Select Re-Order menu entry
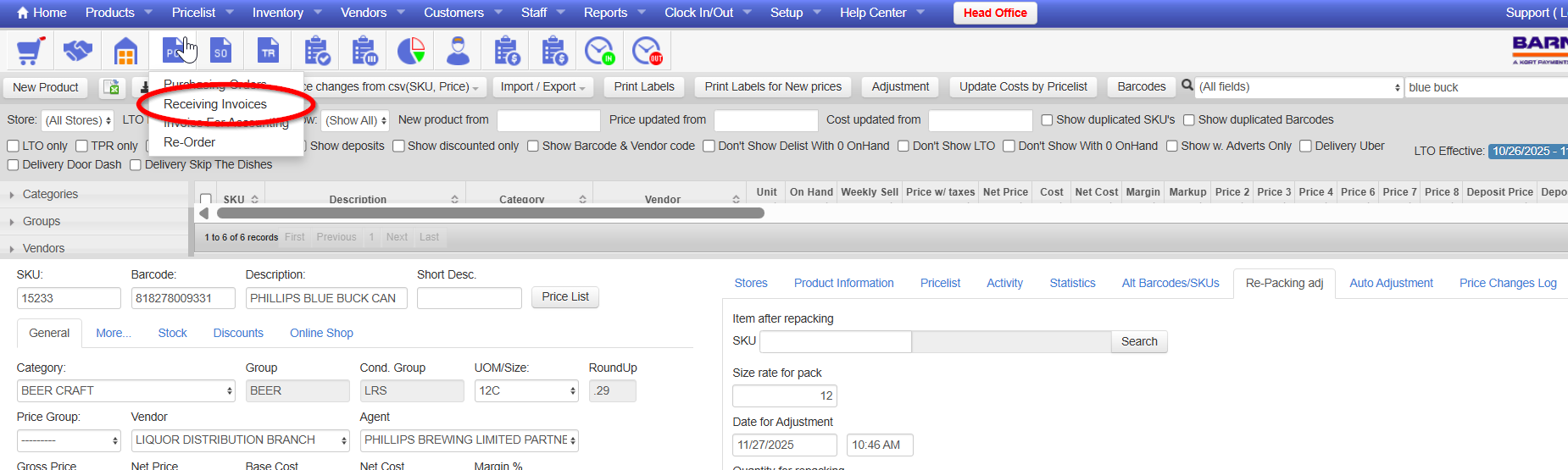Image resolution: width=1568 pixels, height=470 pixels. [x=189, y=142]
